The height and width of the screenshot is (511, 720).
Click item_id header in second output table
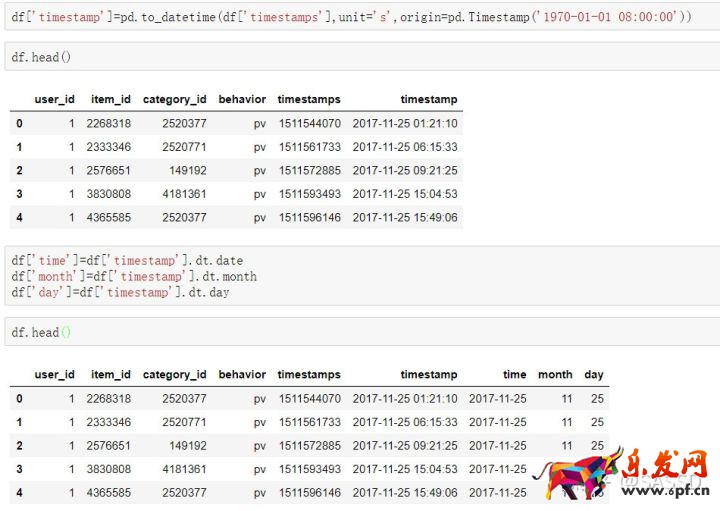tap(110, 374)
